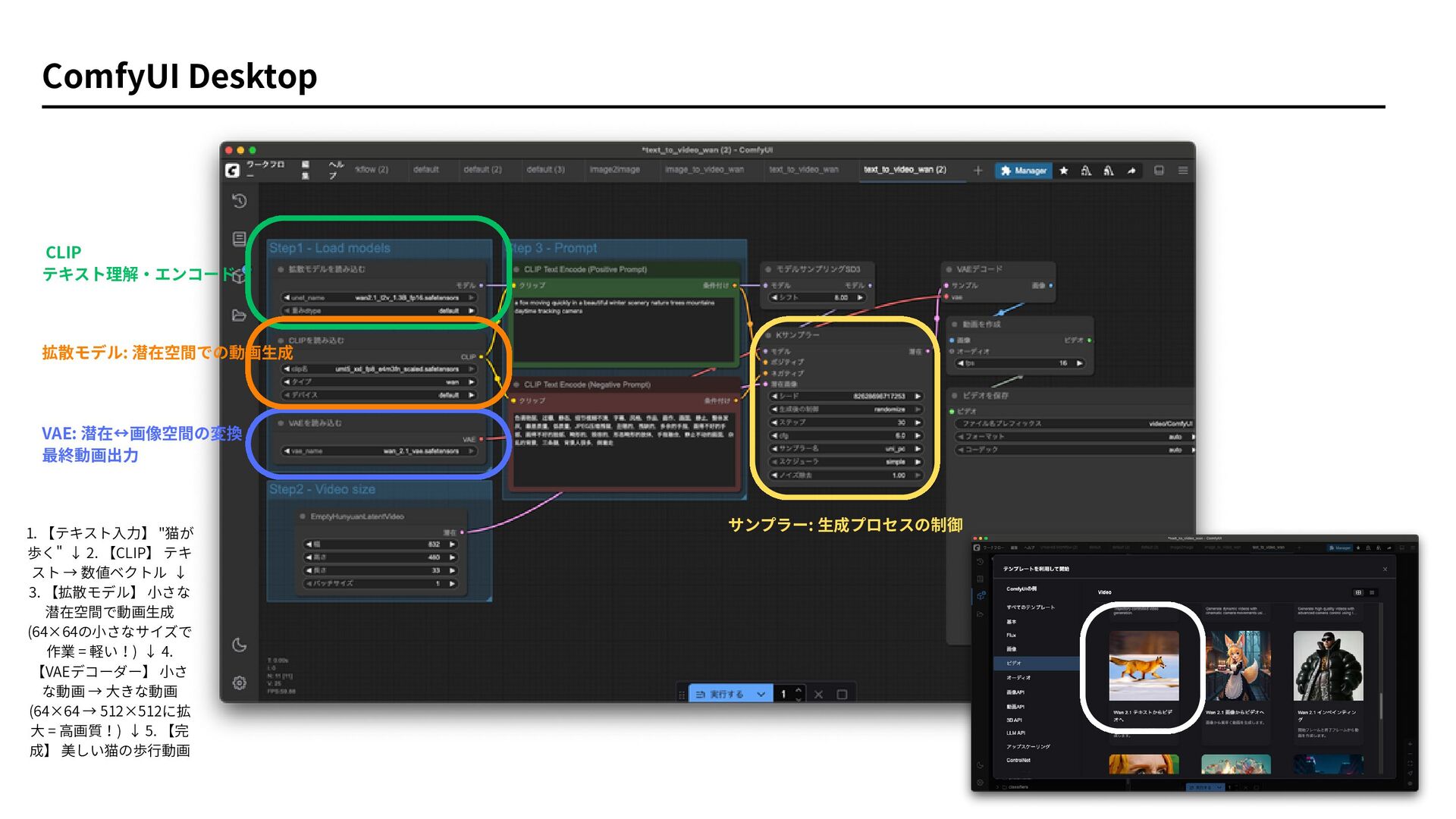Switch to the text_to_video_wan tab

[804, 170]
